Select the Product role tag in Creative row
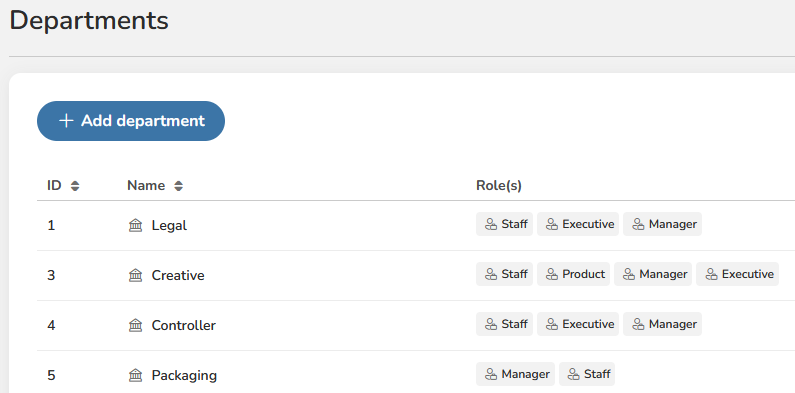This screenshot has height=393, width=795. tap(573, 274)
